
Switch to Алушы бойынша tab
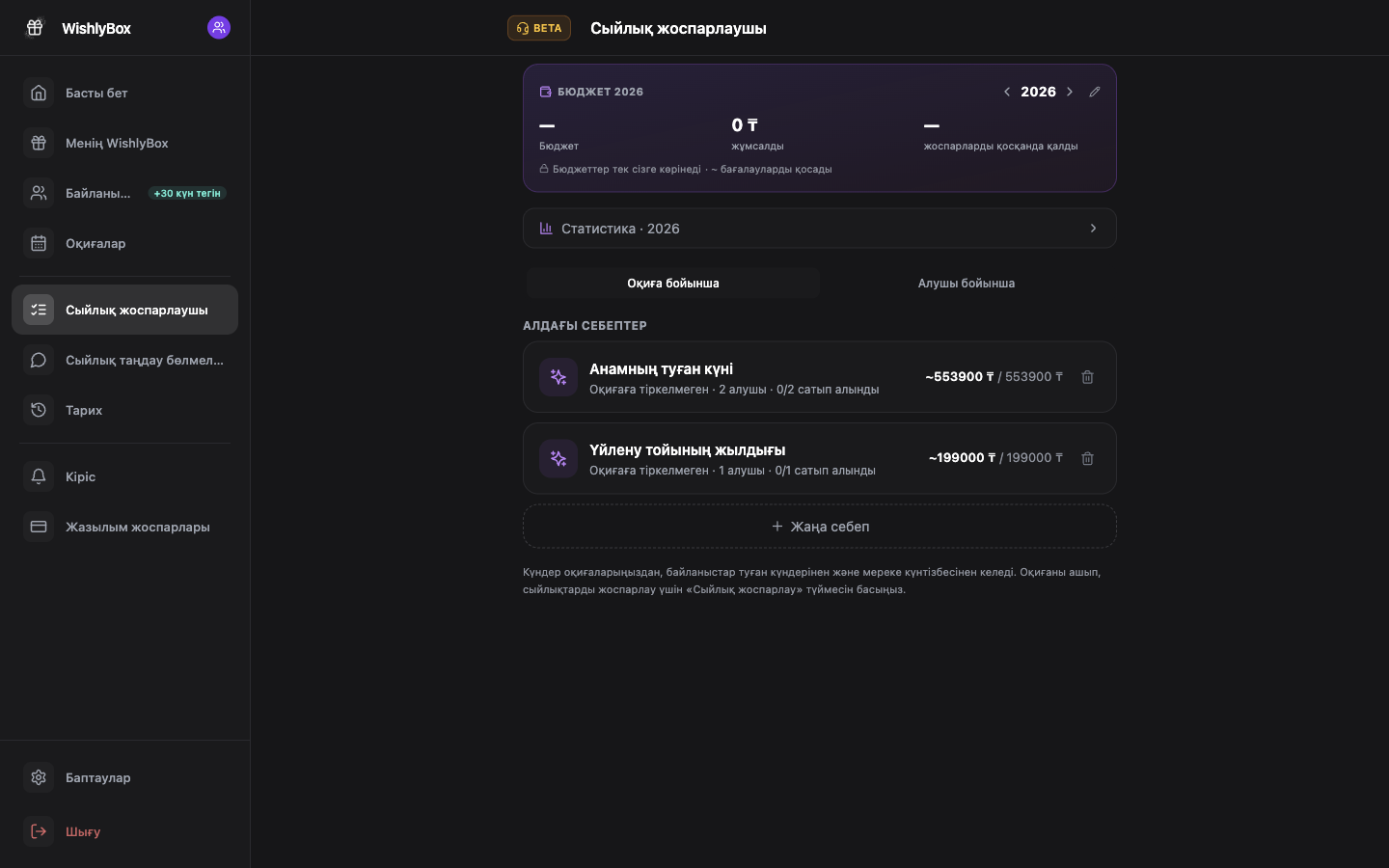[967, 283]
